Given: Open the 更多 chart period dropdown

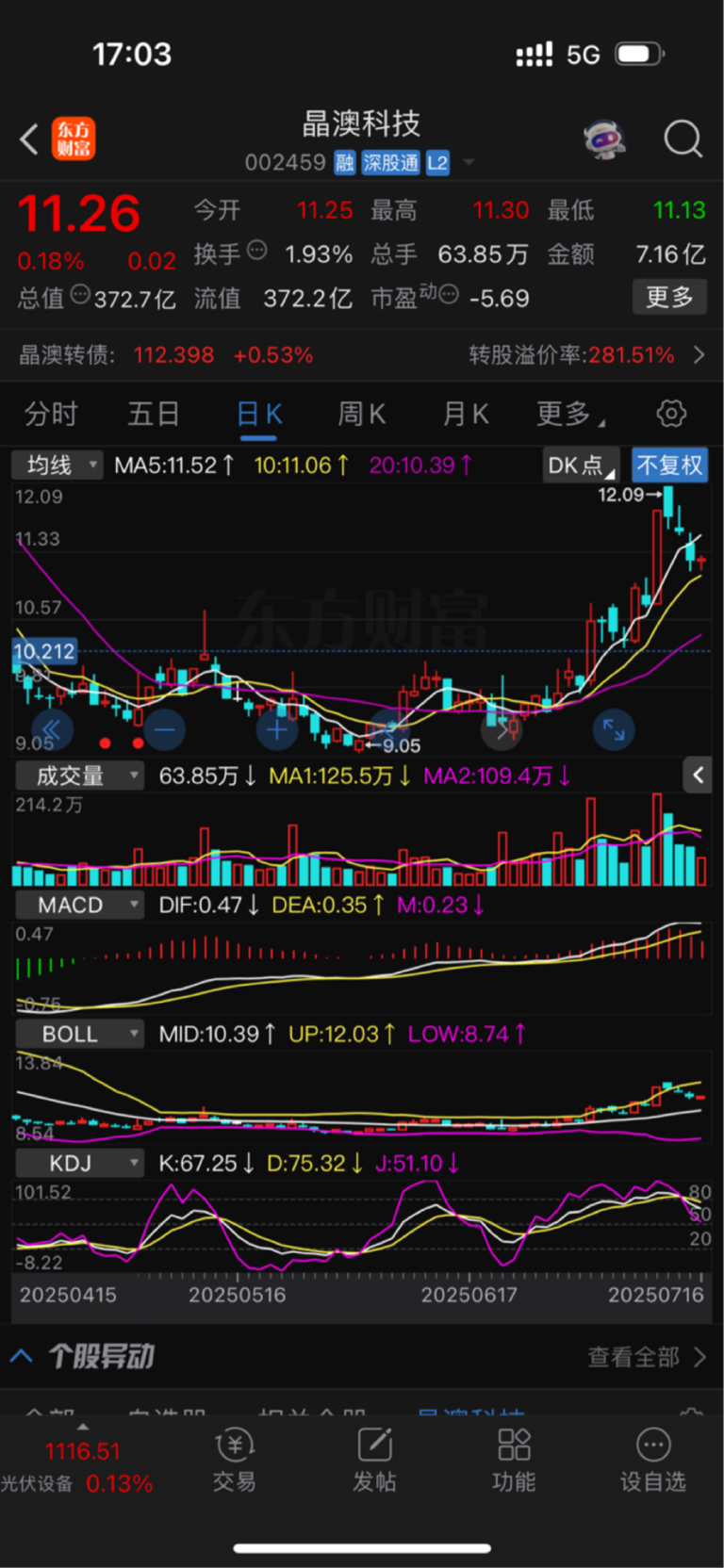Looking at the screenshot, I should 571,414.
